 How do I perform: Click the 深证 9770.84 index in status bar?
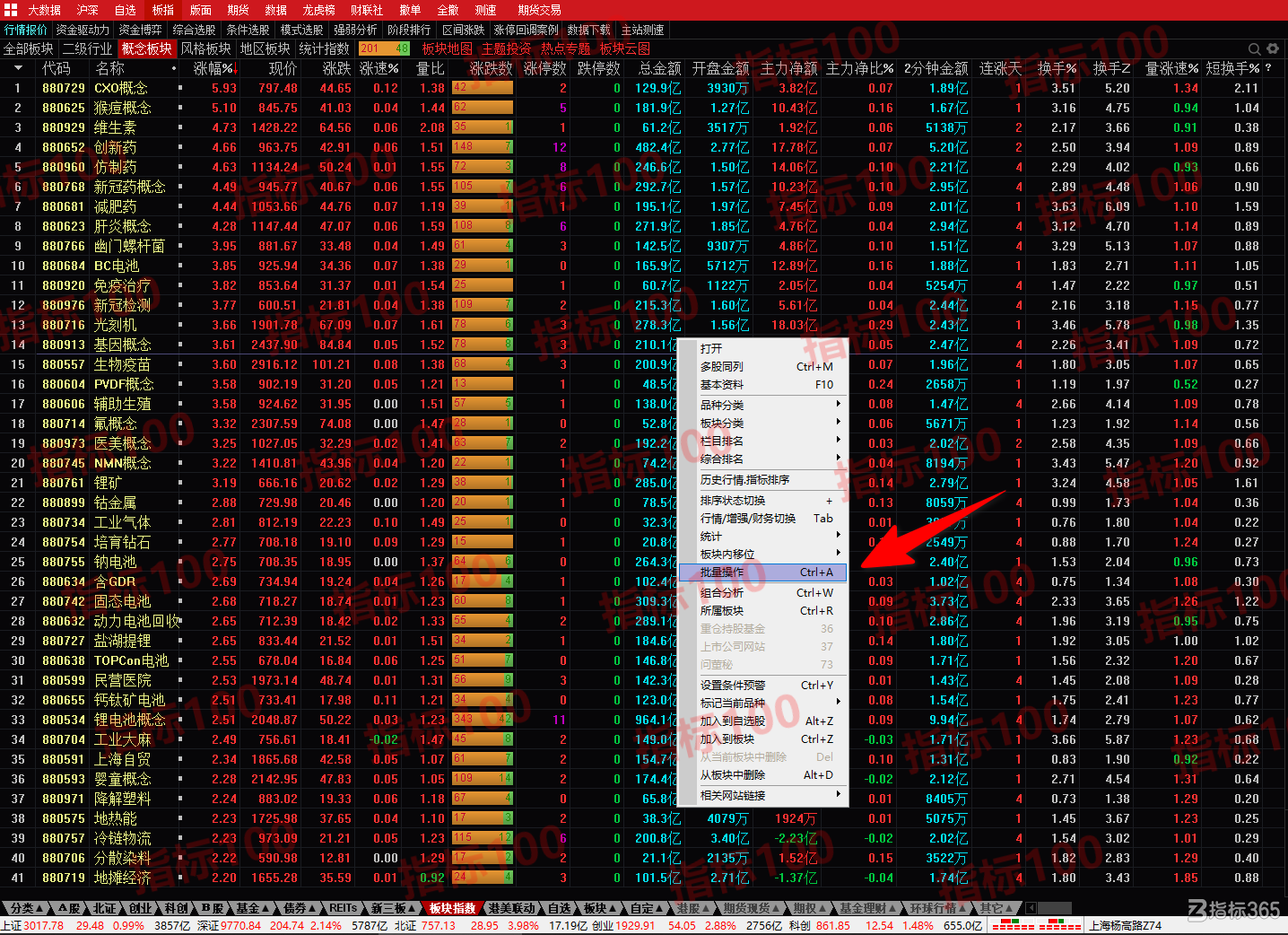229,925
